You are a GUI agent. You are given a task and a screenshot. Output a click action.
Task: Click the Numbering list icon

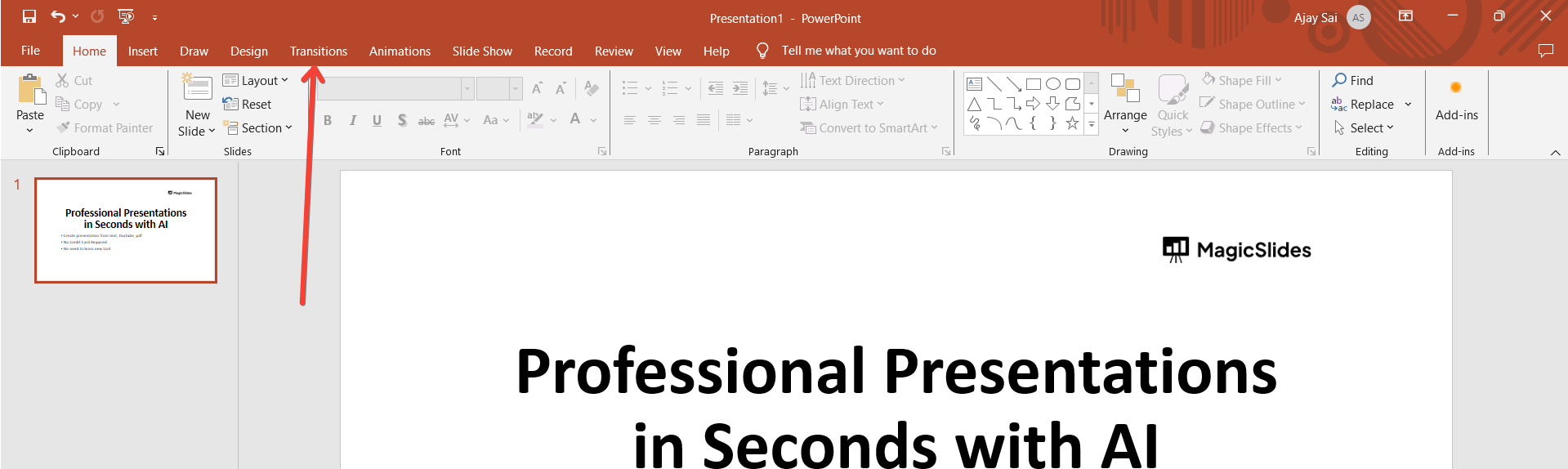tap(670, 88)
